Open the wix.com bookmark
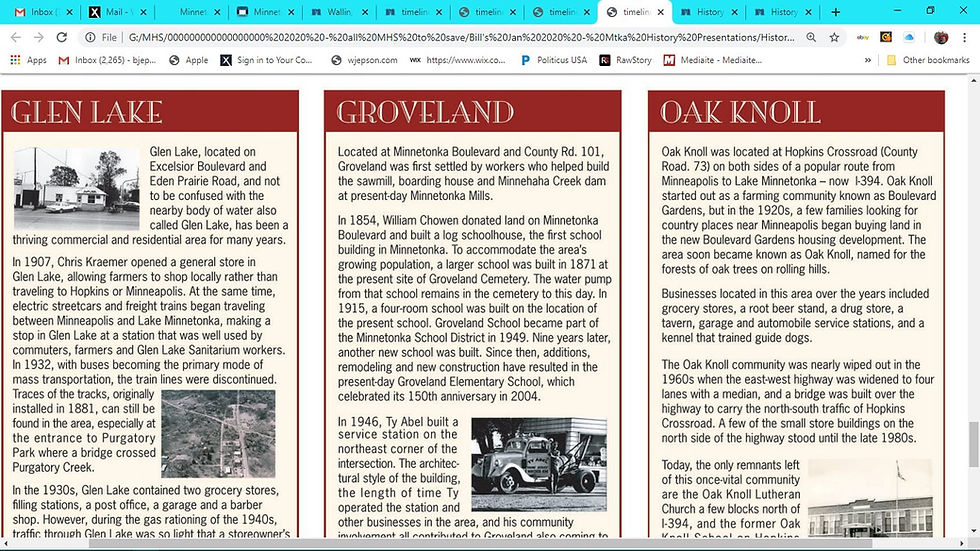The image size is (980, 551). click(458, 60)
